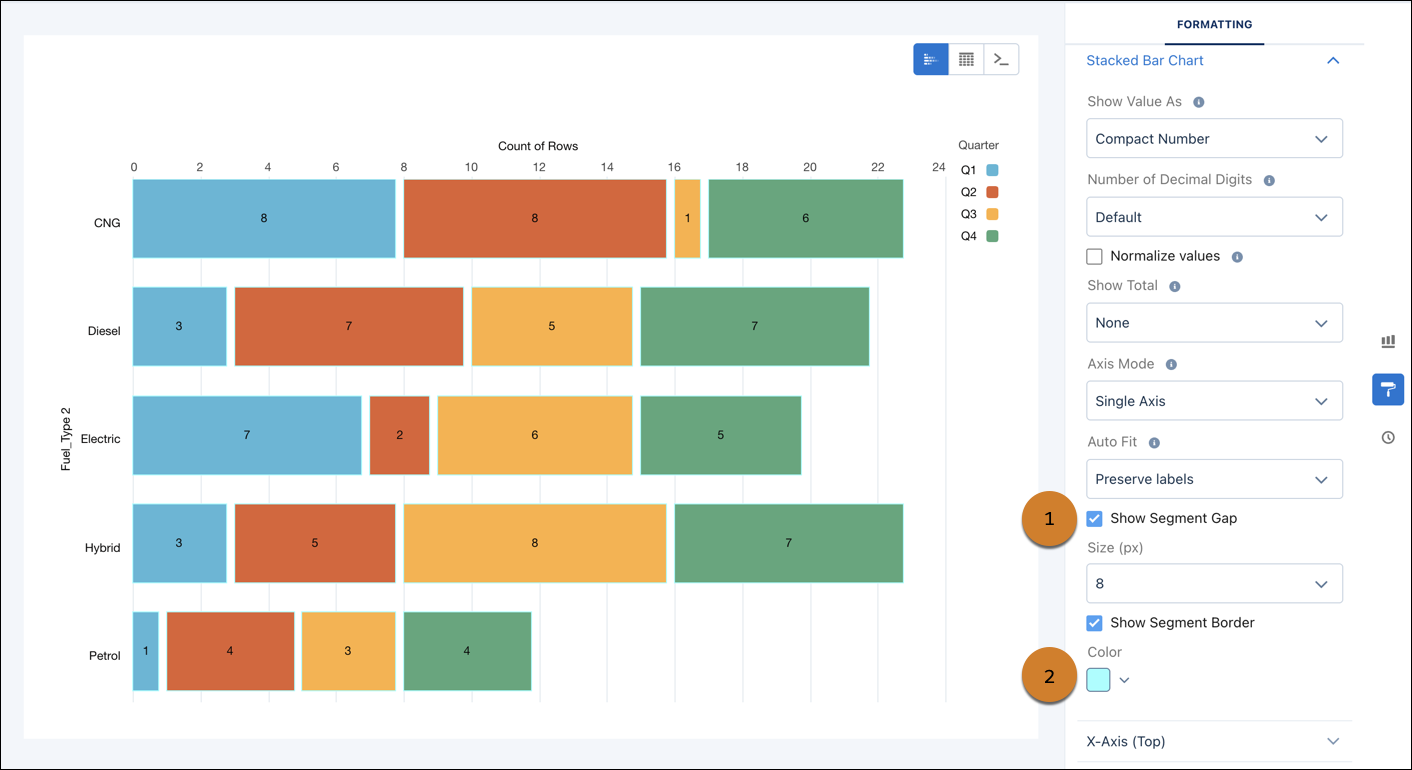The height and width of the screenshot is (770, 1412).
Task: Click the Hybrid Q3 bar segment
Action: pyautogui.click(x=535, y=543)
